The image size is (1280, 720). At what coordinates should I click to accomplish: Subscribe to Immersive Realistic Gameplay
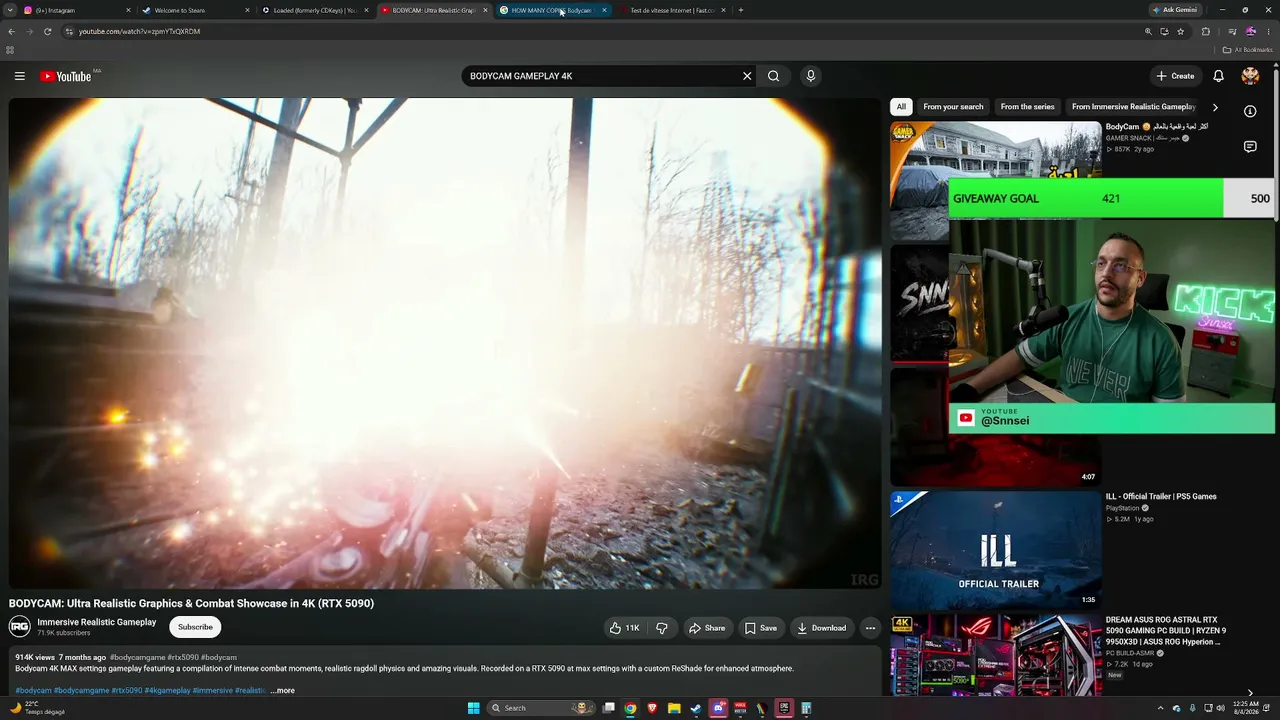click(x=195, y=627)
